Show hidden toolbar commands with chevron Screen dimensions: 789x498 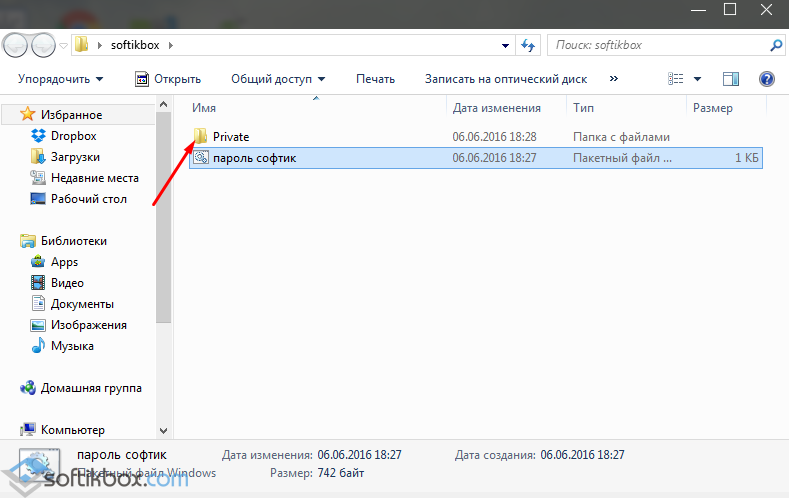coord(613,79)
